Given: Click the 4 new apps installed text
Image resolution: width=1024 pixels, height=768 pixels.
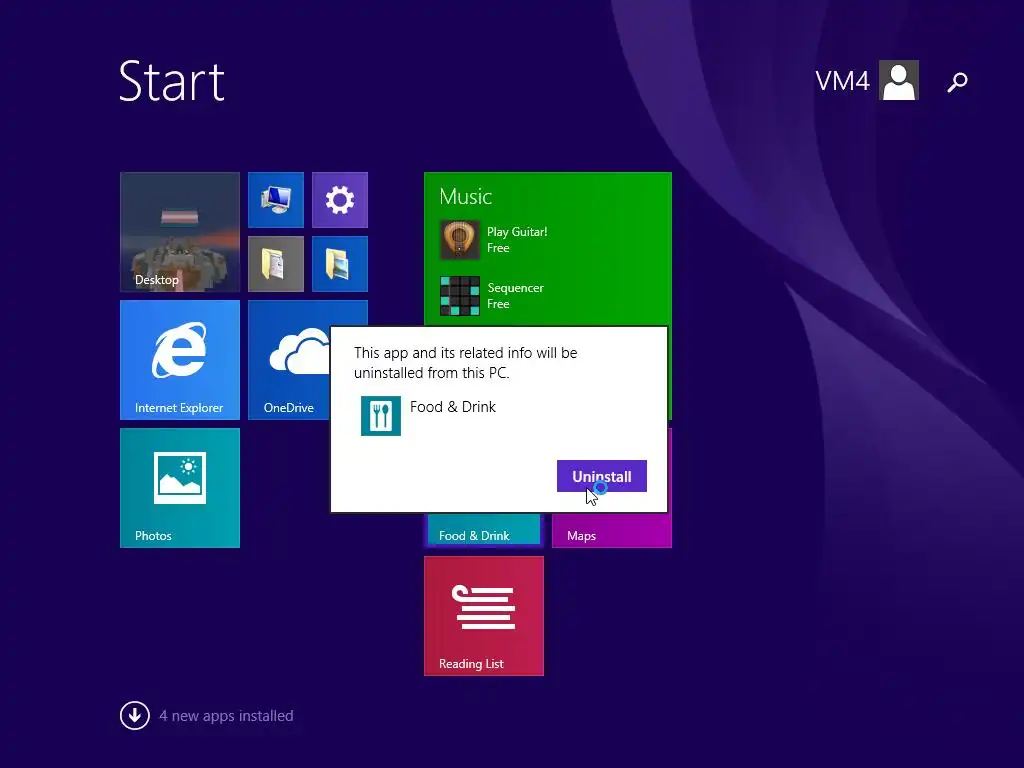Looking at the screenshot, I should pyautogui.click(x=226, y=716).
